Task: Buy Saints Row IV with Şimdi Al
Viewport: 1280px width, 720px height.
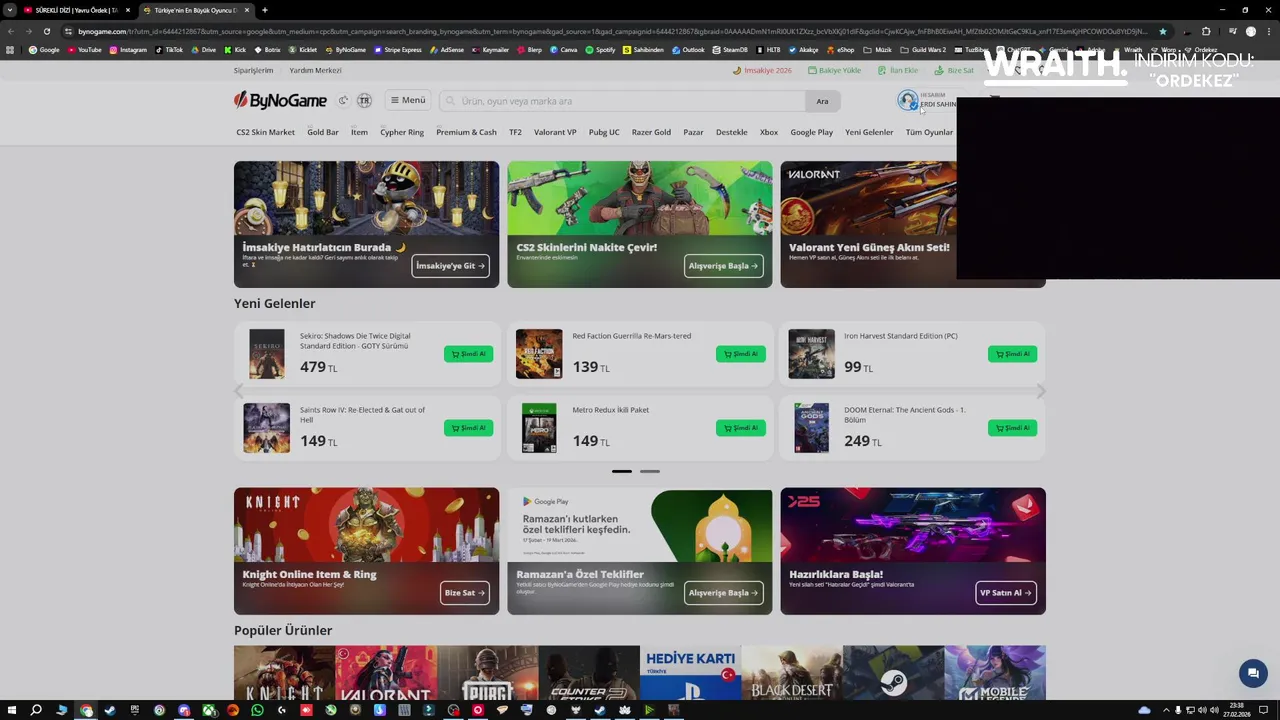Action: click(468, 428)
